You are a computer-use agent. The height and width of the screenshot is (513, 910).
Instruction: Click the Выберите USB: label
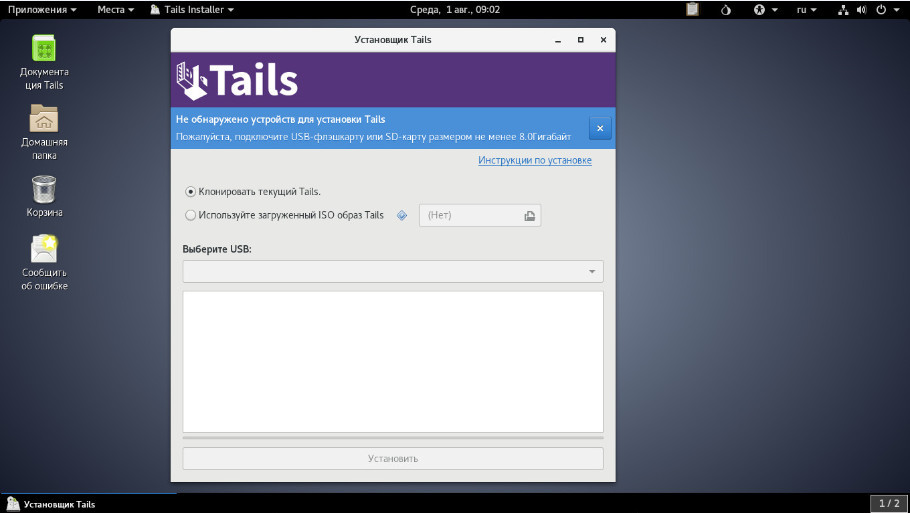pyautogui.click(x=217, y=249)
